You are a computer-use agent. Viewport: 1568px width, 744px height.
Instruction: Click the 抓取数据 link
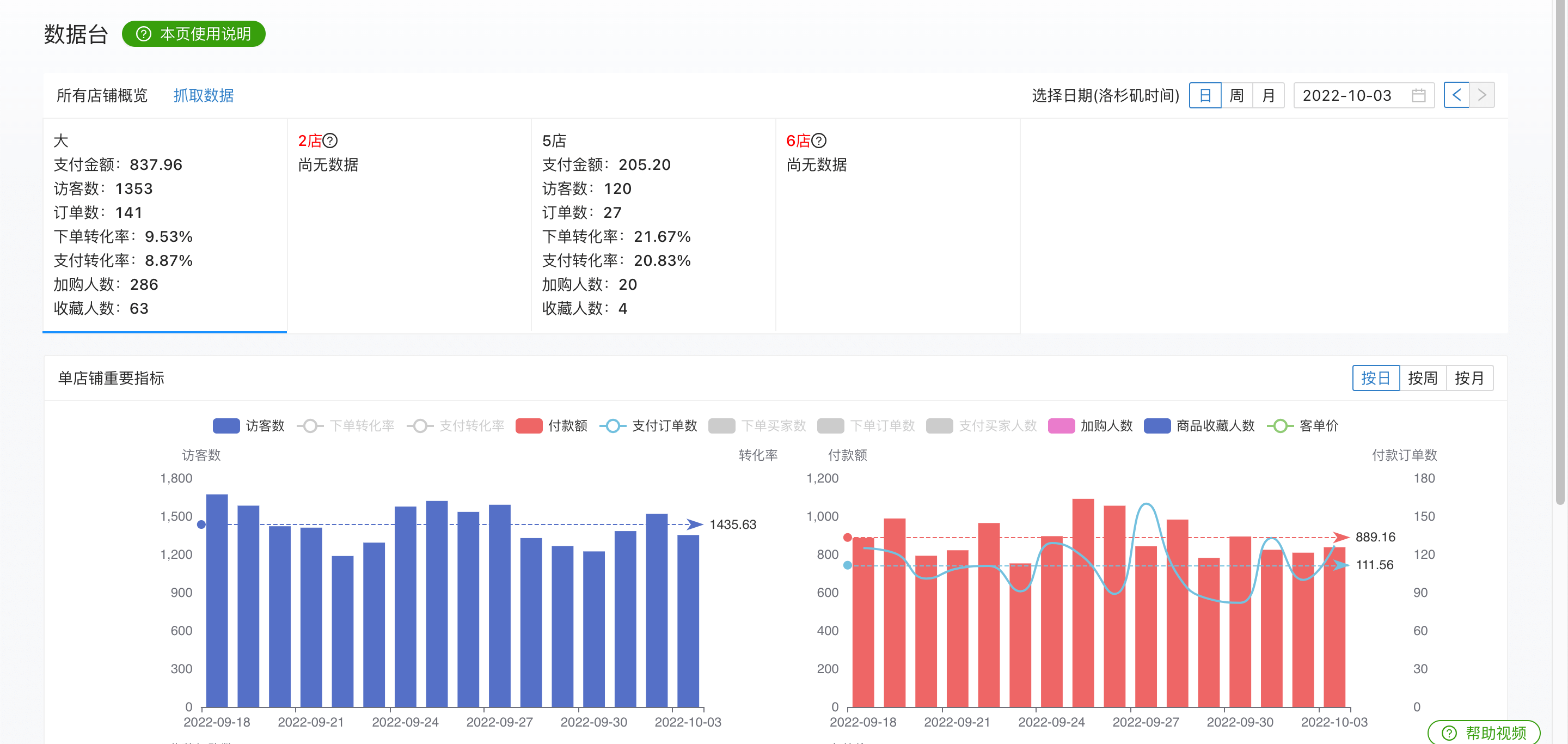click(x=203, y=96)
